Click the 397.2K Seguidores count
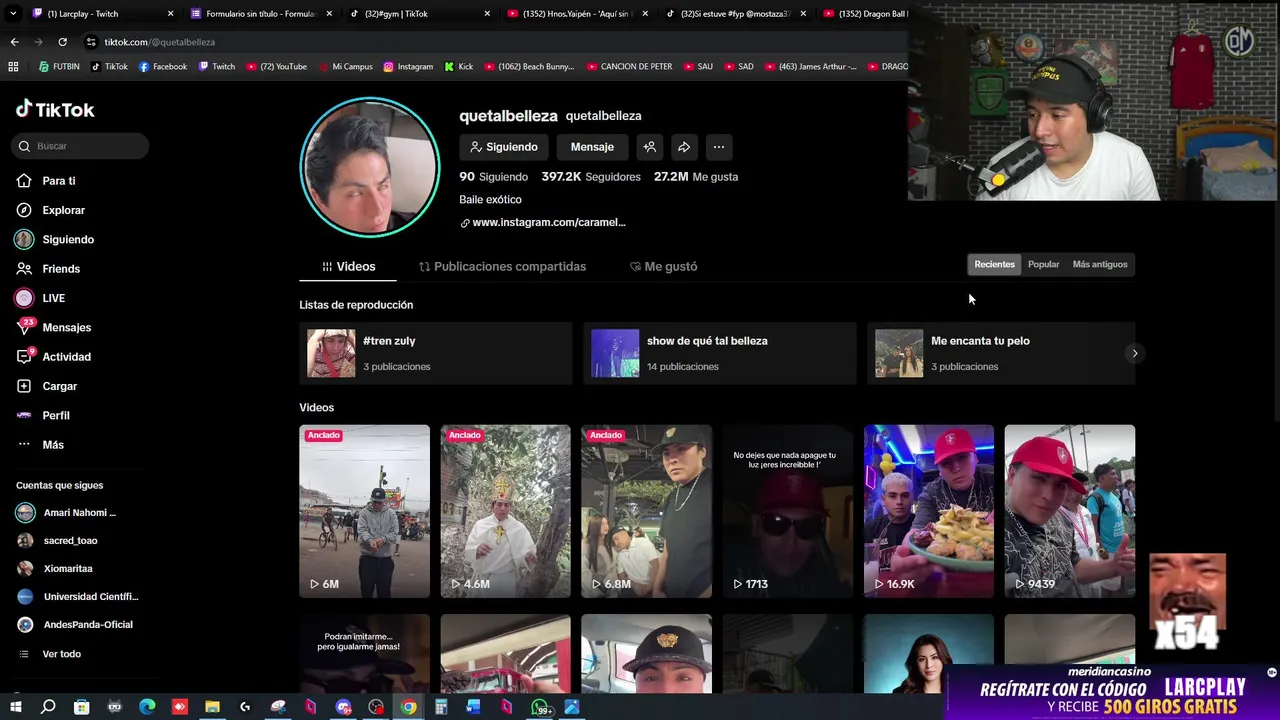The height and width of the screenshot is (720, 1280). (x=591, y=177)
